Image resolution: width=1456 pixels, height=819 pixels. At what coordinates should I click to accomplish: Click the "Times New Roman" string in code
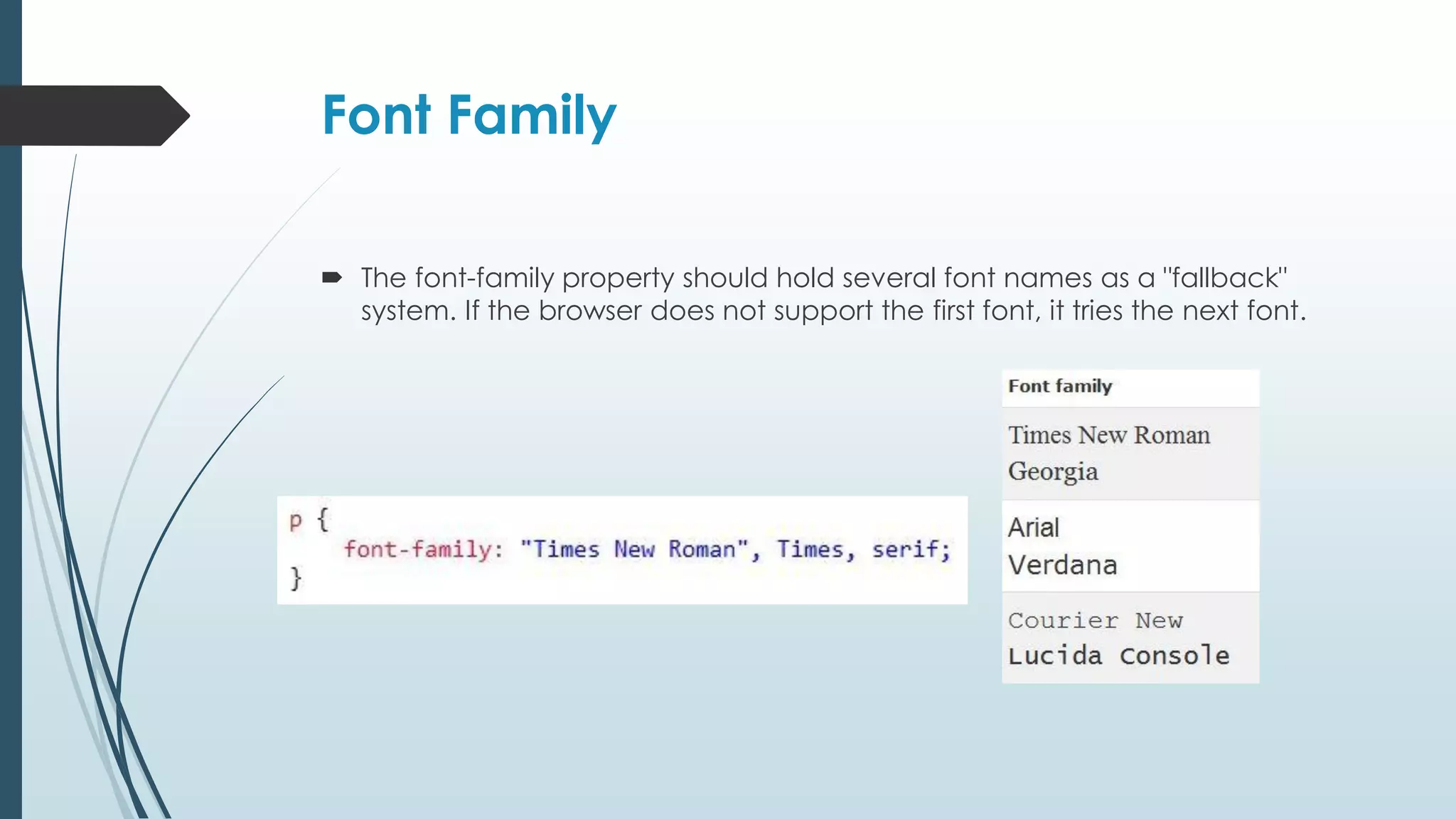[x=634, y=550]
